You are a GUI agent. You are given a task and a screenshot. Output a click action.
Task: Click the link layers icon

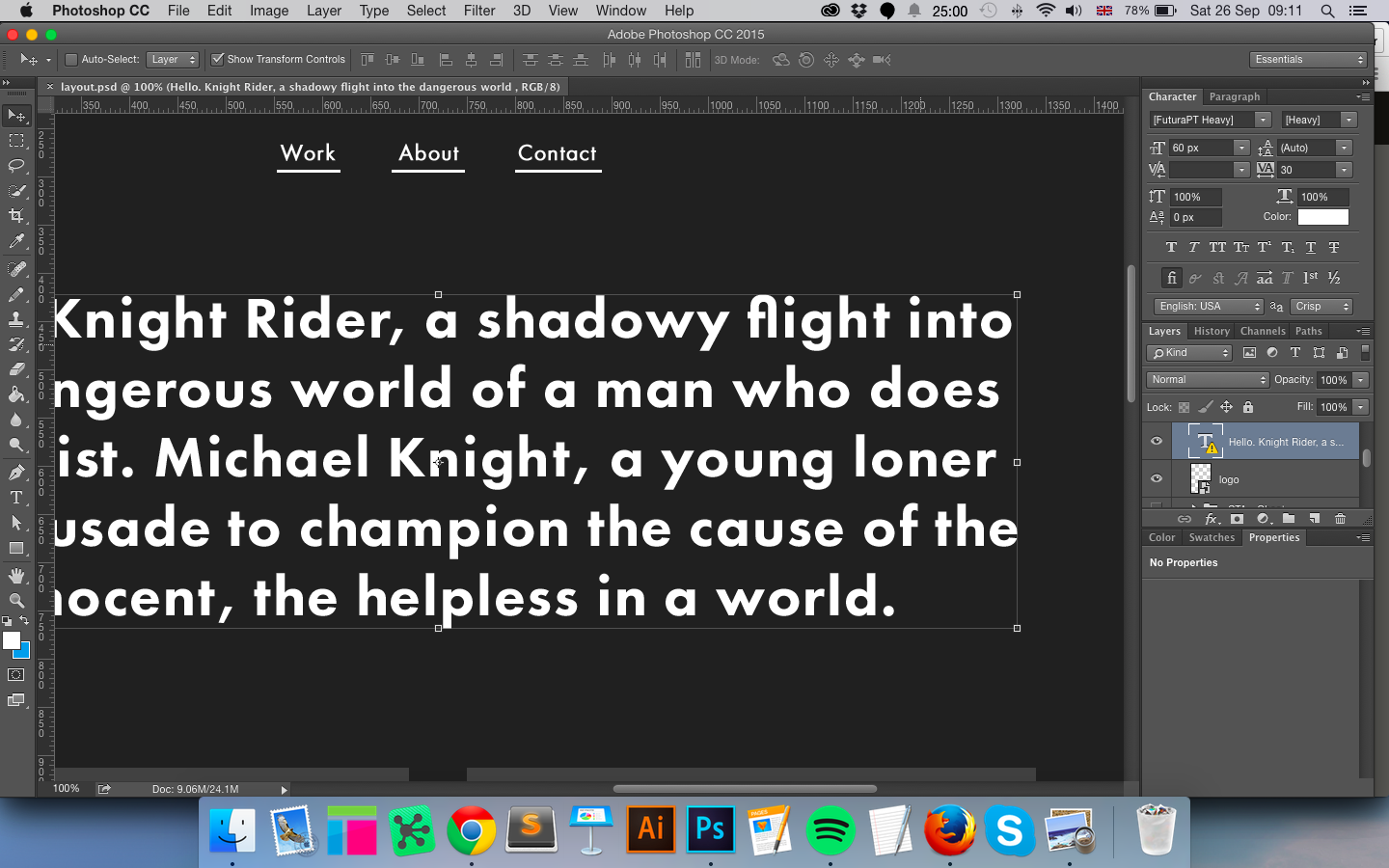pos(1185,519)
